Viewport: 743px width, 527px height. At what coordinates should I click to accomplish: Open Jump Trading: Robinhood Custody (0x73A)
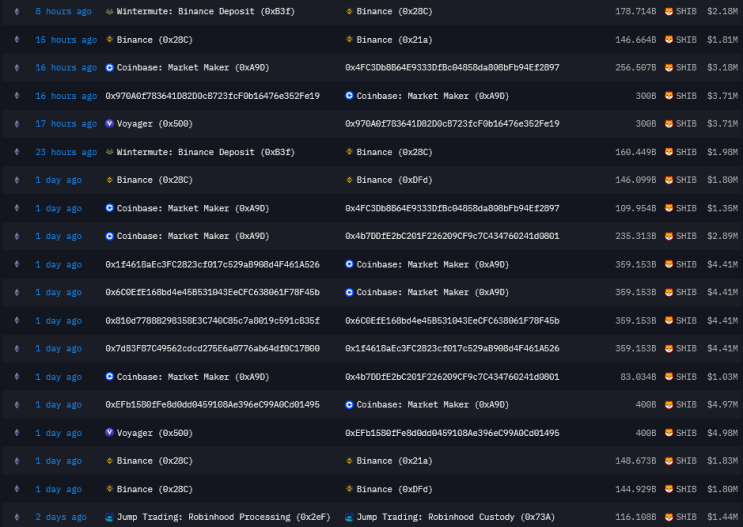coord(455,517)
